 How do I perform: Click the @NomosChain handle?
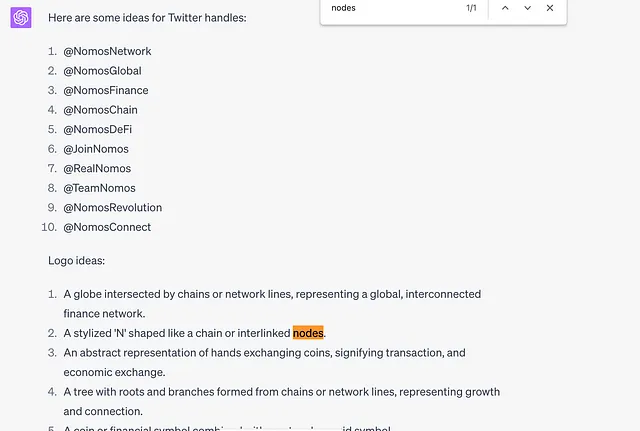point(100,110)
